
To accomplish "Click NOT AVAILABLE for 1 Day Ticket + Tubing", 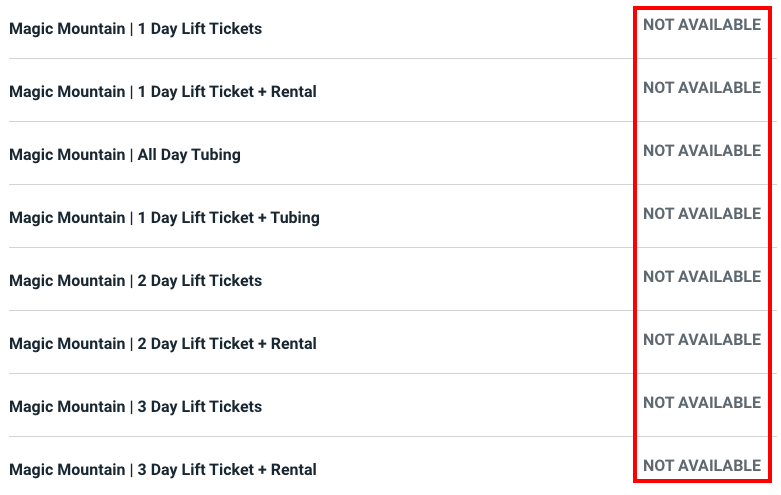I will click(702, 214).
